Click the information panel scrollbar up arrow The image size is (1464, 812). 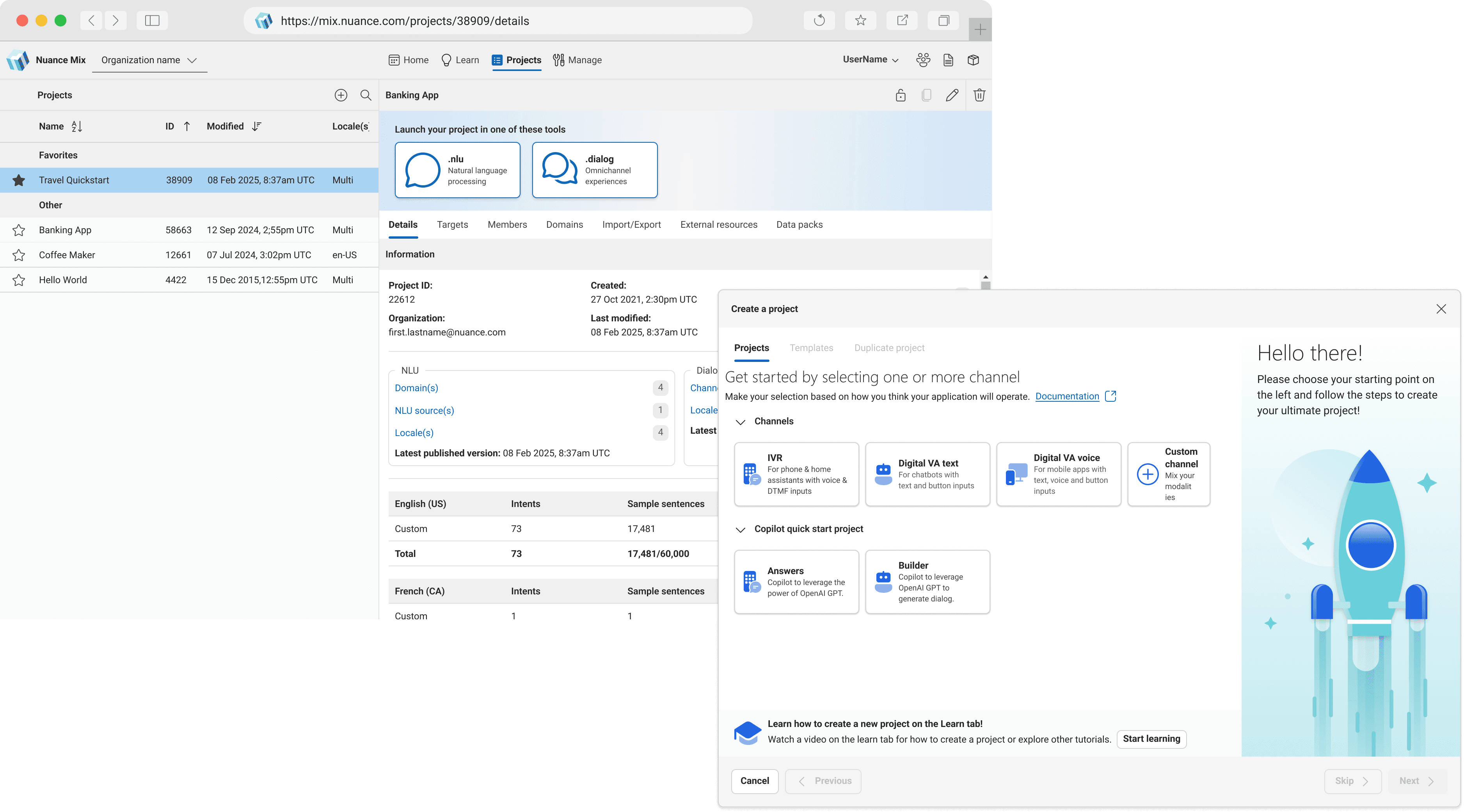pos(986,277)
